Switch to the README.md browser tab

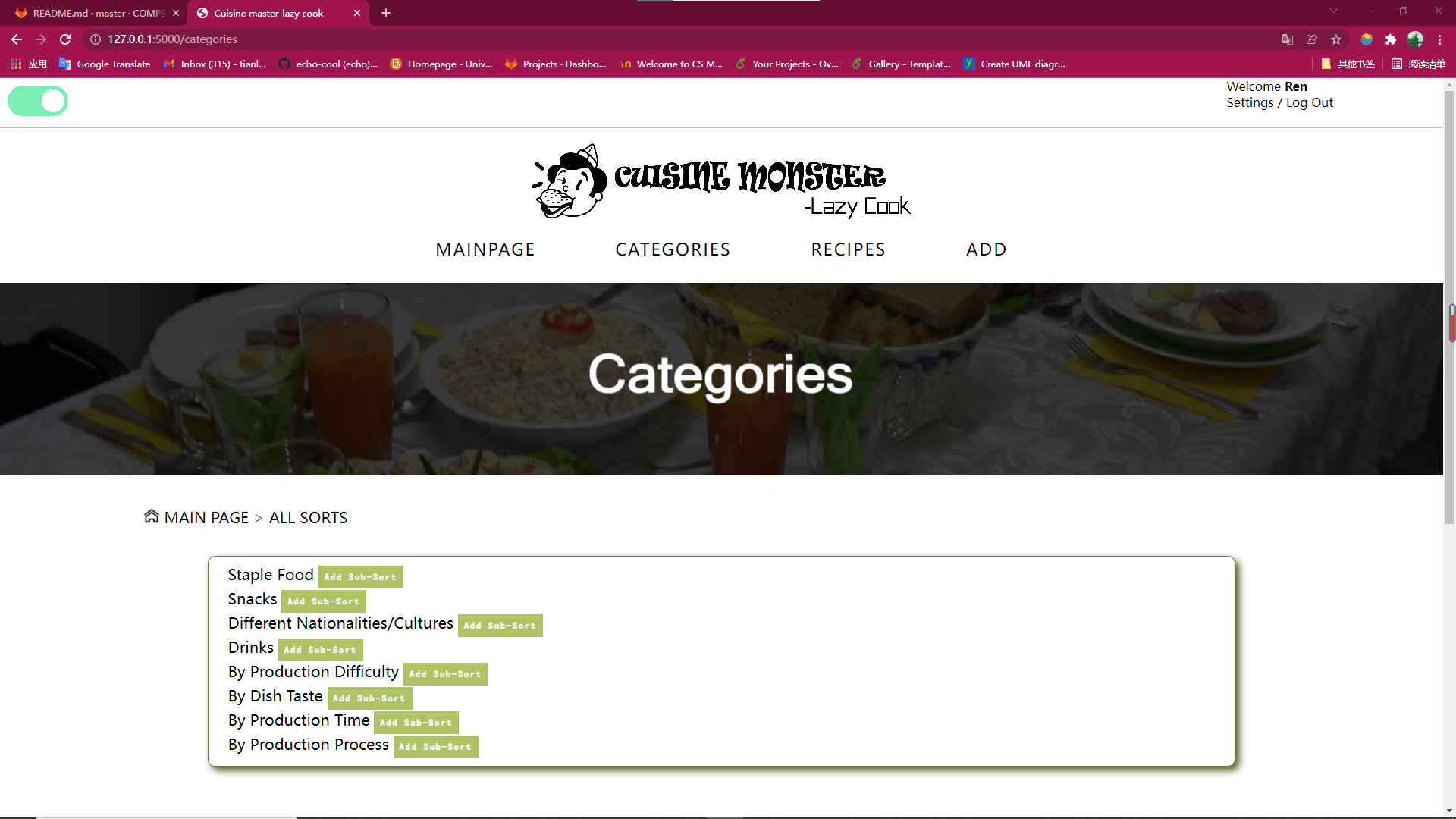[x=93, y=13]
